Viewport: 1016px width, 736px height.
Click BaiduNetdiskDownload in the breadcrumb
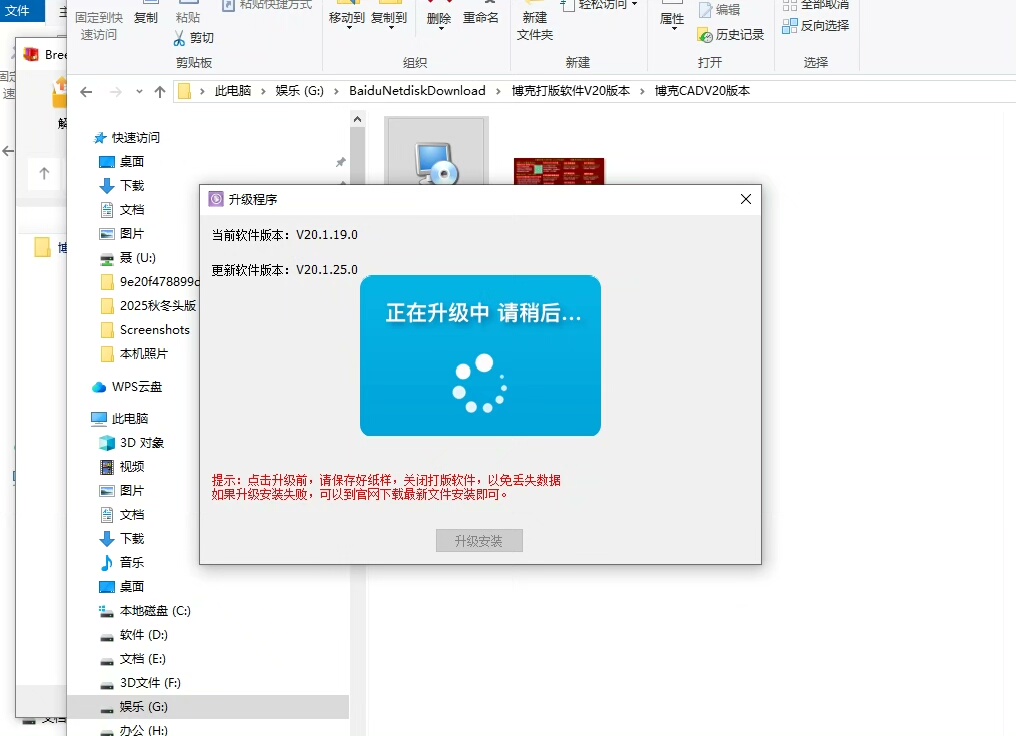(x=417, y=91)
